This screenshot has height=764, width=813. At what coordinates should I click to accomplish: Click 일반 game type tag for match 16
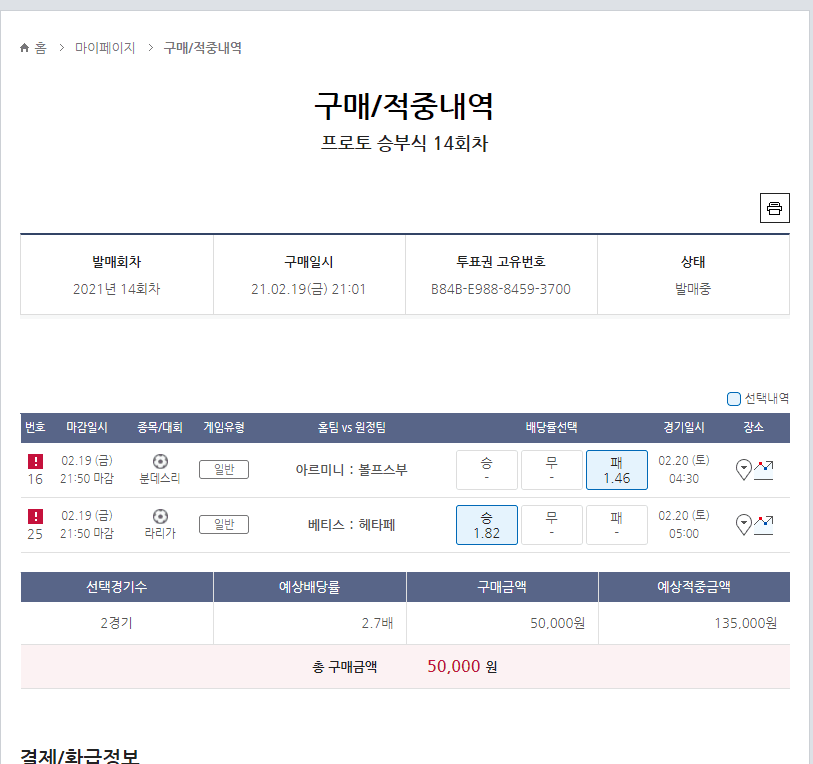pos(224,470)
